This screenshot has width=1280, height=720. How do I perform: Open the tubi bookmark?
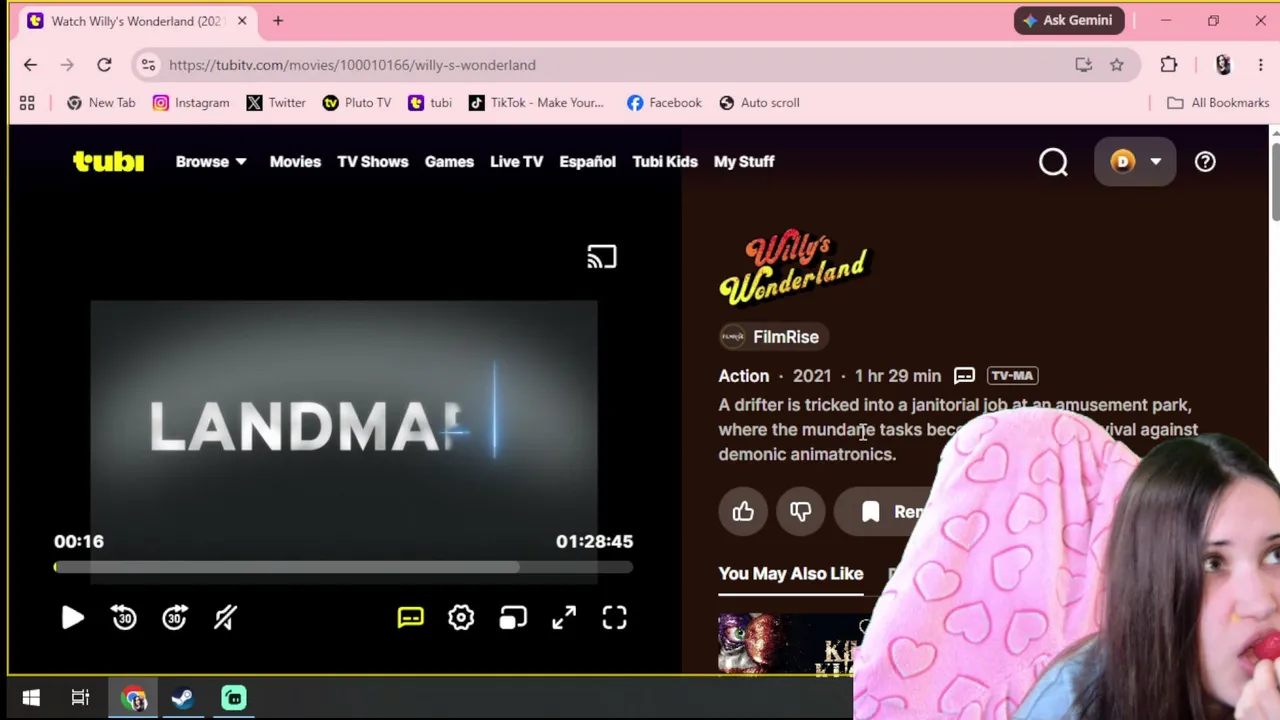[430, 103]
